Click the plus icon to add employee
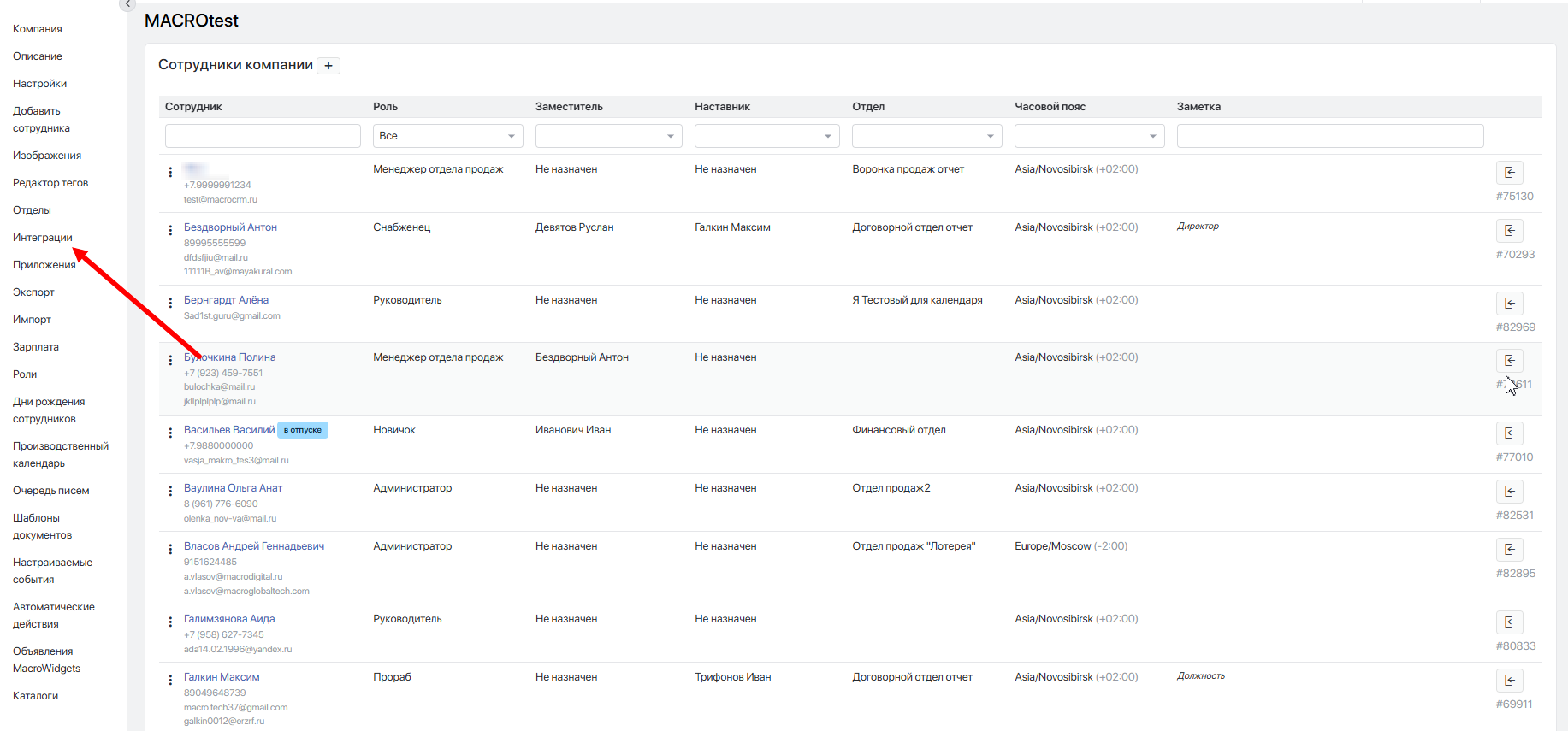 (x=328, y=66)
